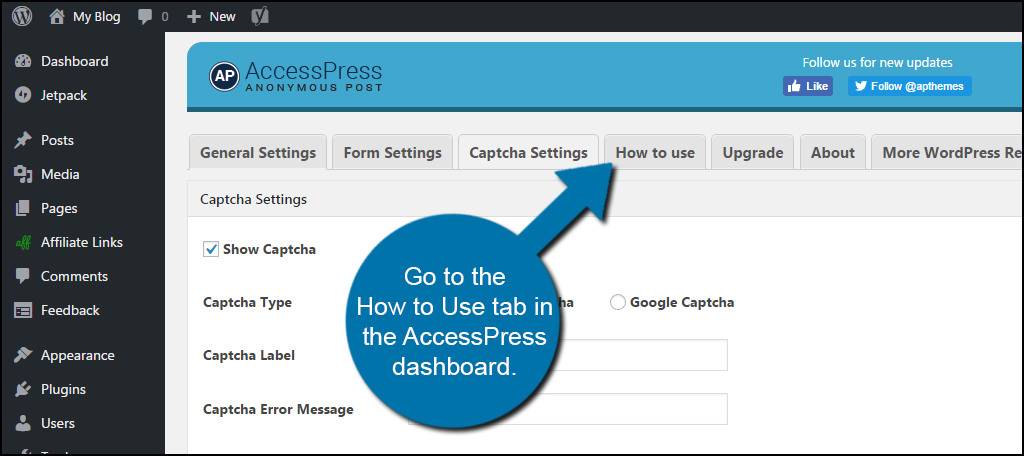Open More WordPress Resources tab
Image resolution: width=1024 pixels, height=456 pixels.
coord(948,152)
